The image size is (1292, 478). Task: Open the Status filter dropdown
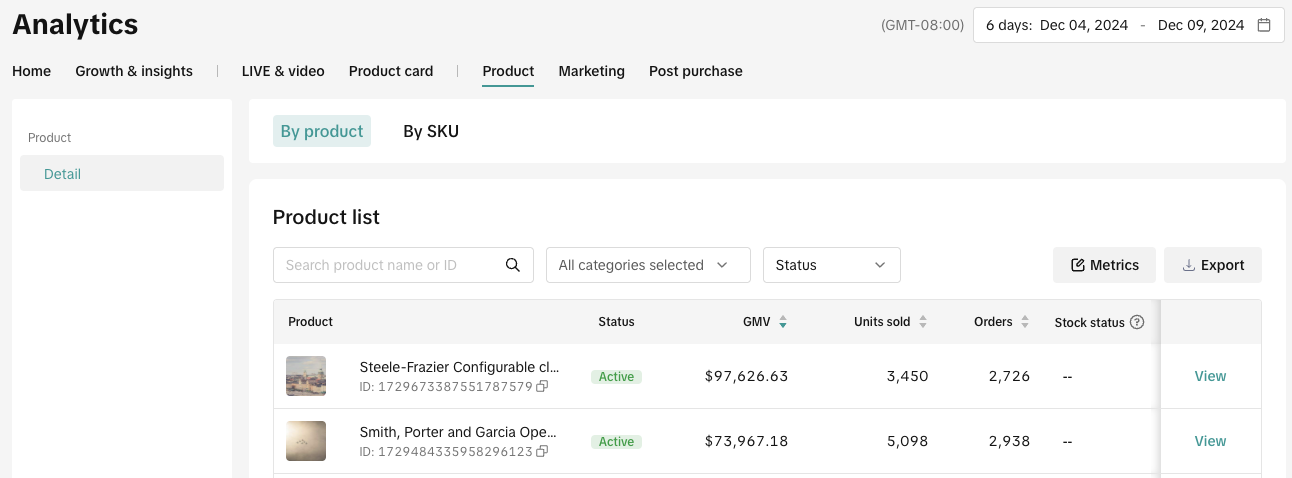pos(831,265)
